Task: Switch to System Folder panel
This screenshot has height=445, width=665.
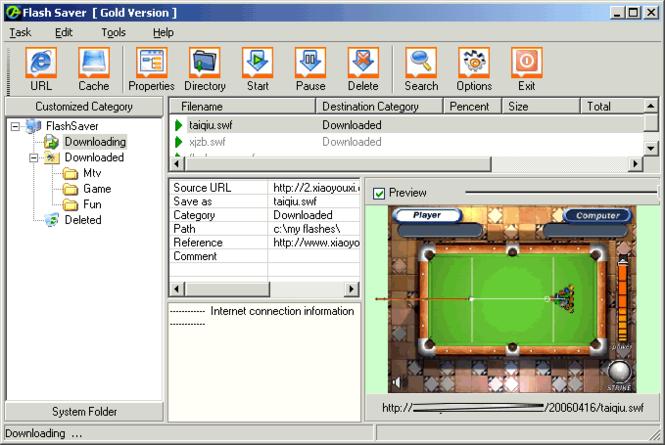Action: click(84, 411)
